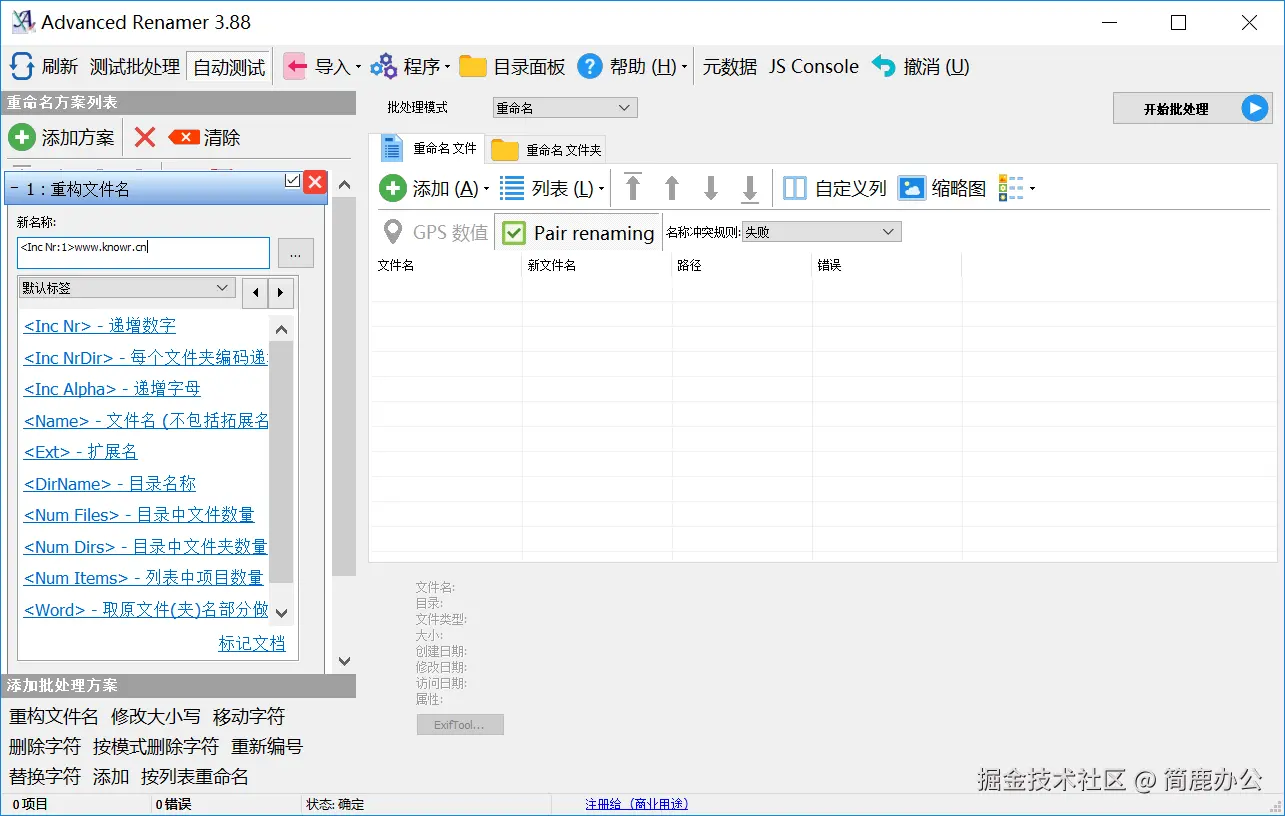Expand the Help (帮助) dropdown arrow
The height and width of the screenshot is (816, 1285).
685,68
